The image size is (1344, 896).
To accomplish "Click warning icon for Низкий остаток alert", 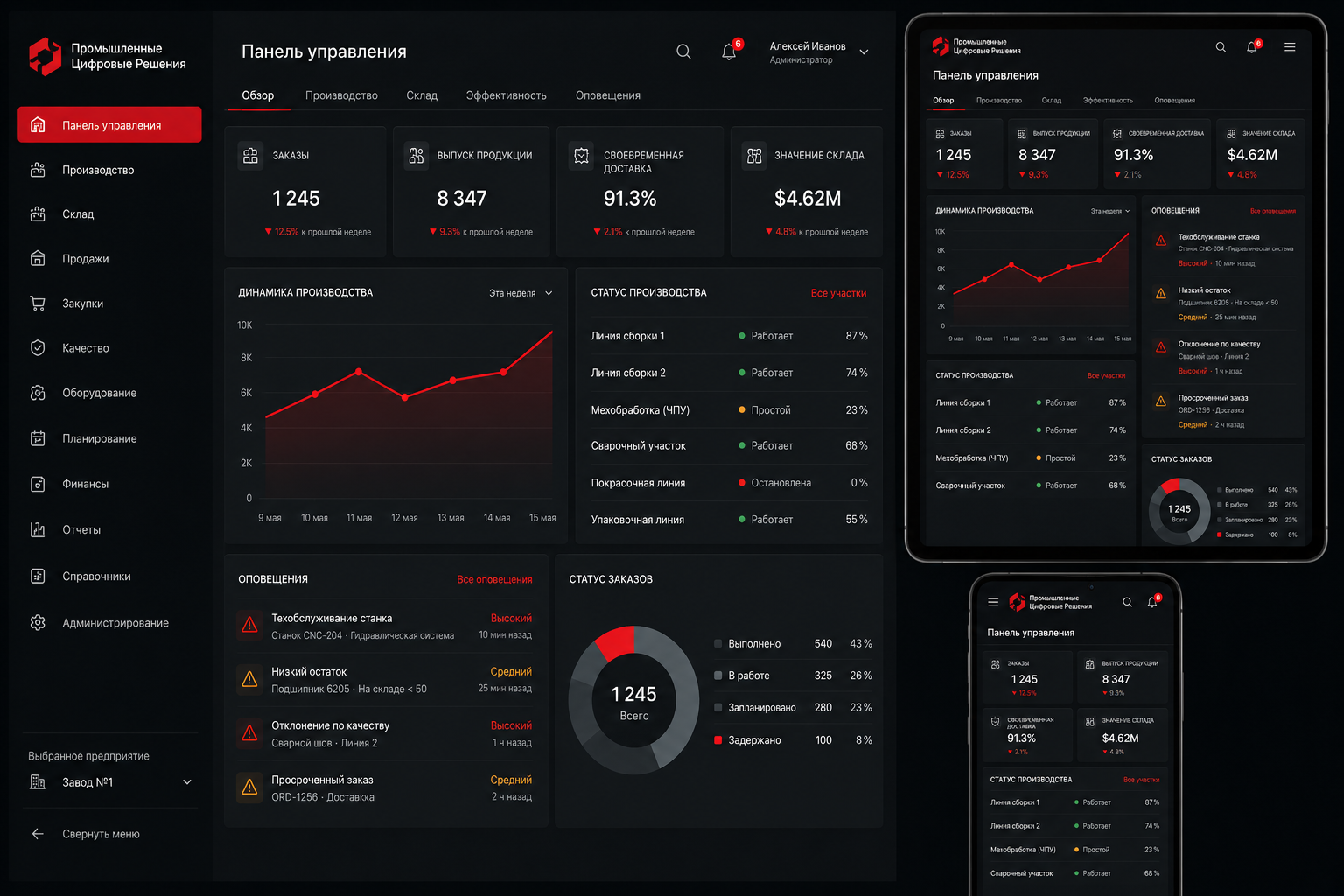I will coord(249,679).
